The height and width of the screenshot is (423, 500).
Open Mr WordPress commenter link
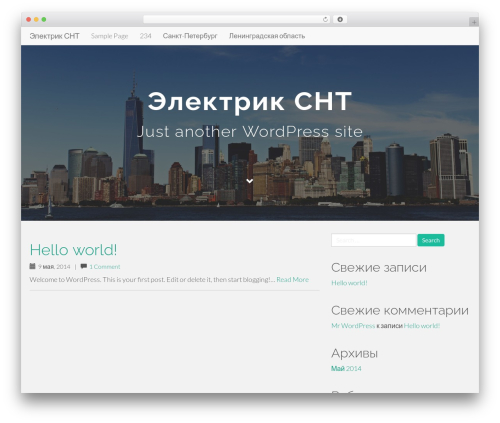pos(353,326)
